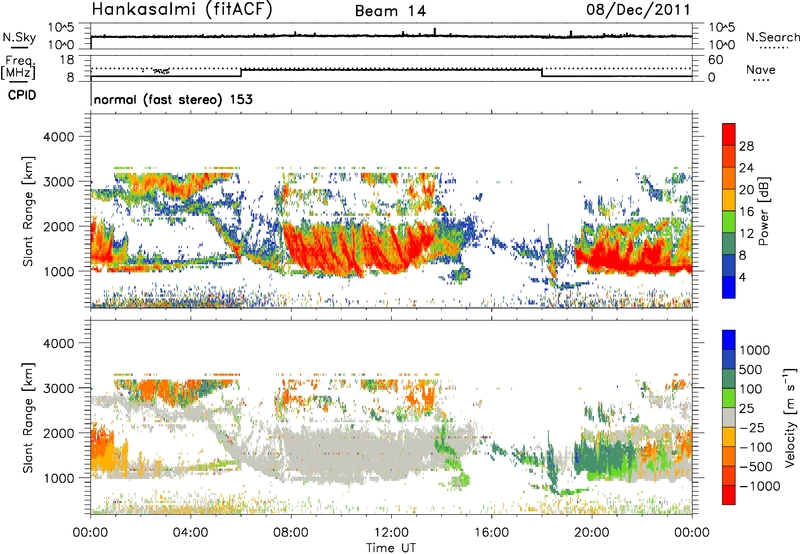Click the "16:00" time tick label

[491, 533]
